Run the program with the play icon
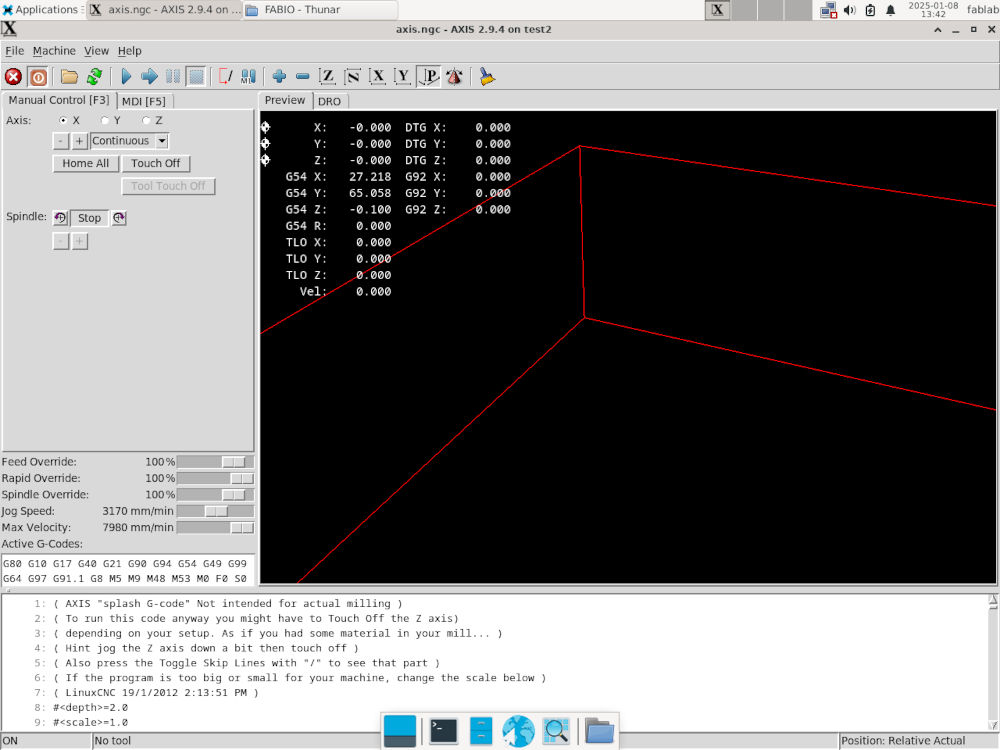Image resolution: width=1000 pixels, height=750 pixels. click(126, 77)
